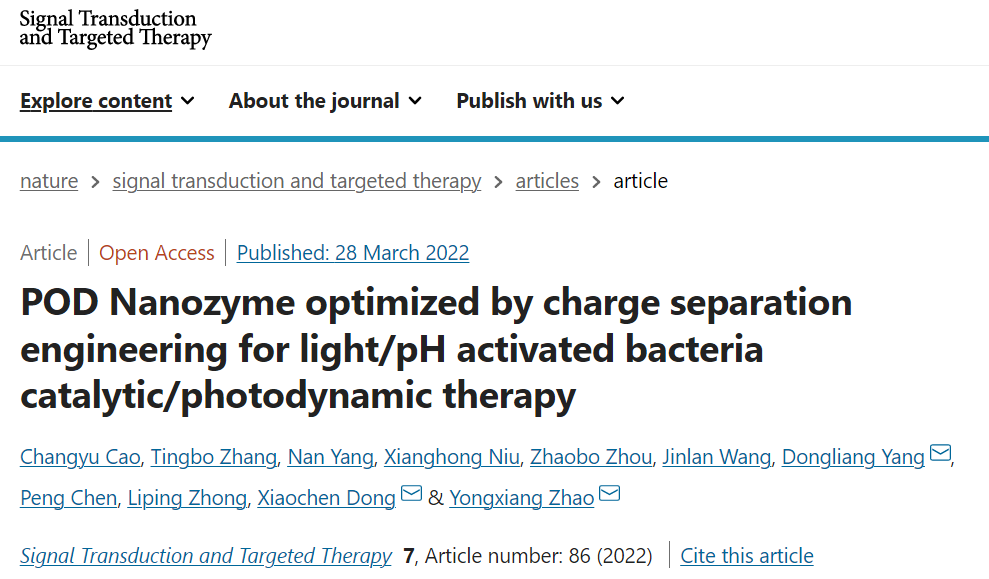Open the articles breadcrumb link

(547, 181)
